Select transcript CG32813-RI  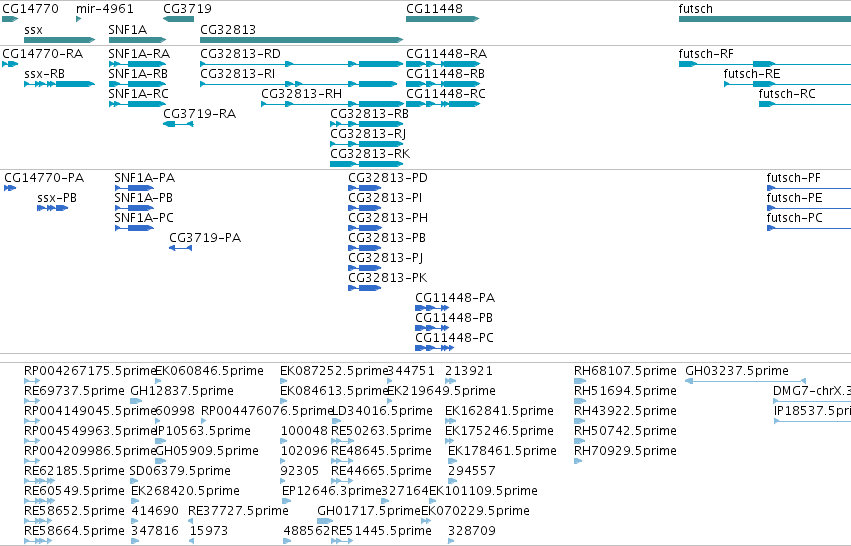238,74
